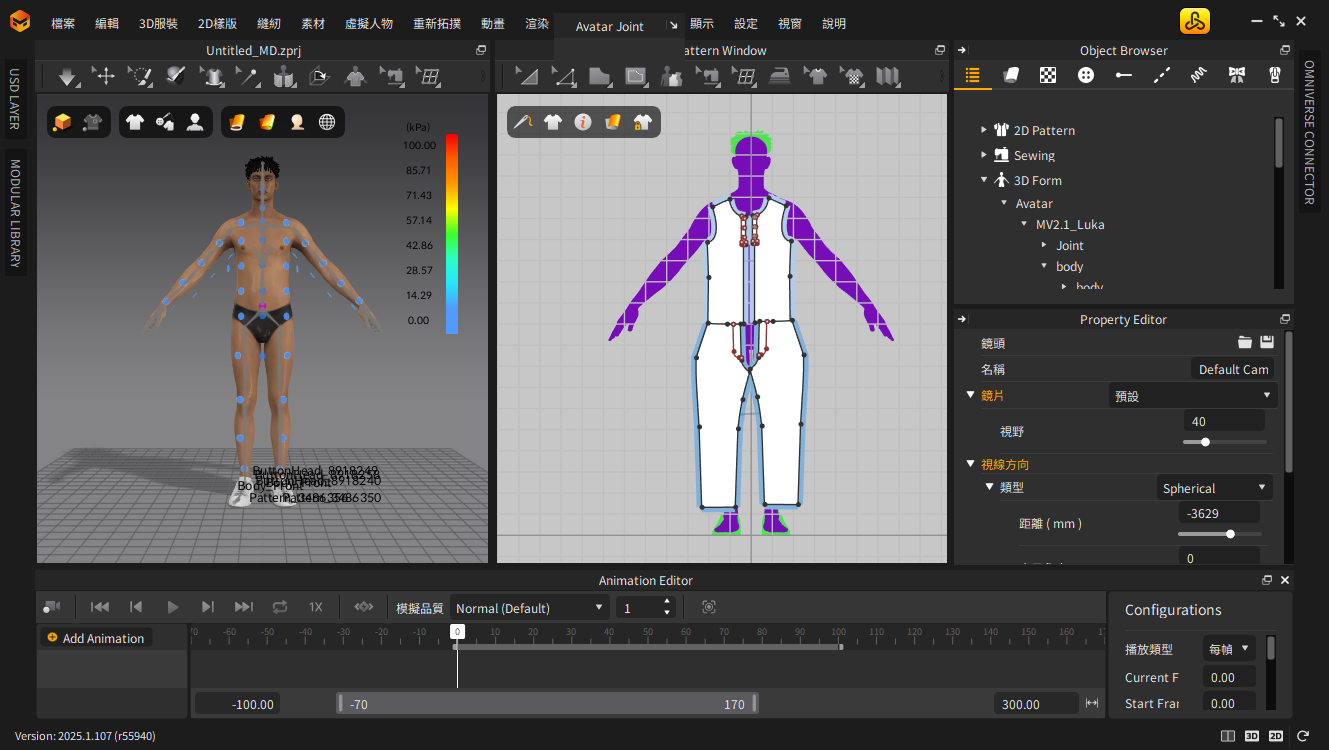
Task: Click the yellow Omniverse logo icon in title bar
Action: tap(1195, 21)
